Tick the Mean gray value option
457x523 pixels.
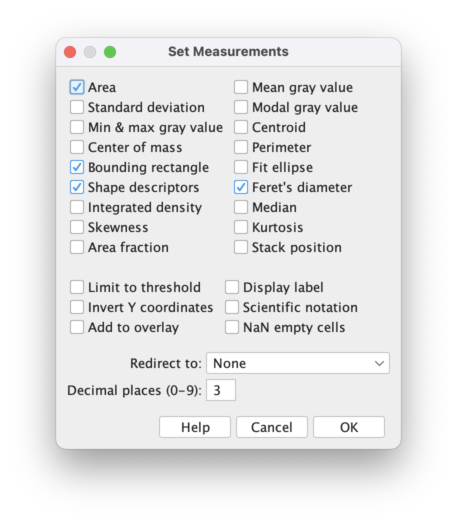pyautogui.click(x=241, y=87)
